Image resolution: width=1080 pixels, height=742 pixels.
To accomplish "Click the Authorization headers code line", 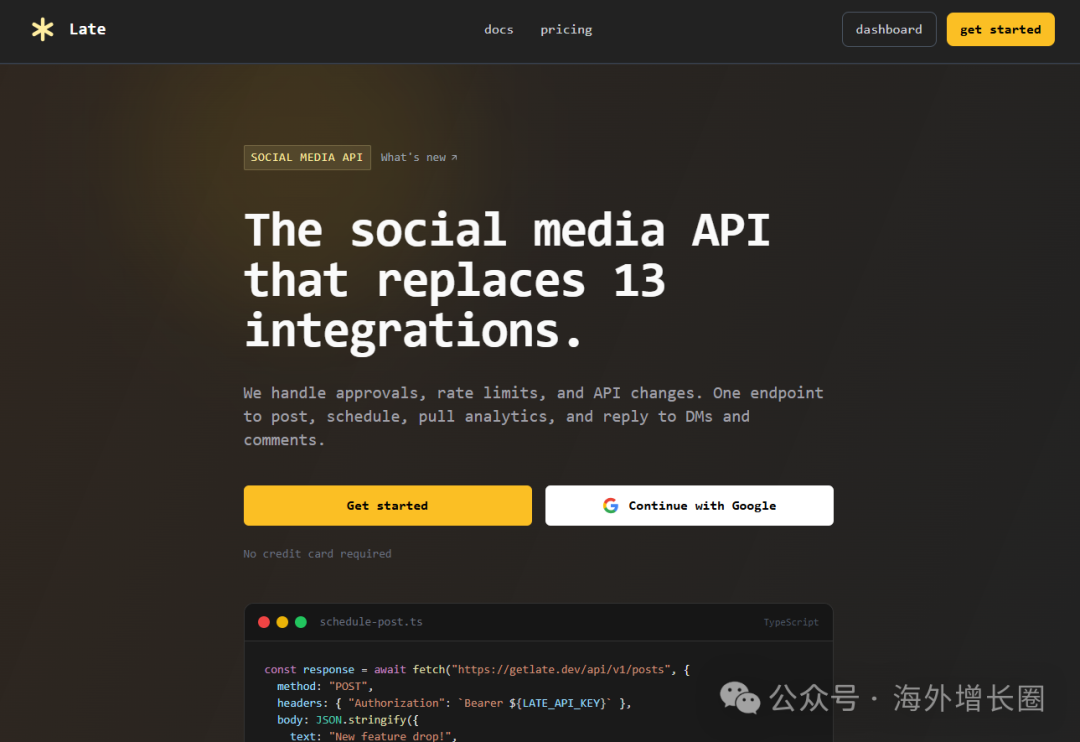I will [x=454, y=703].
